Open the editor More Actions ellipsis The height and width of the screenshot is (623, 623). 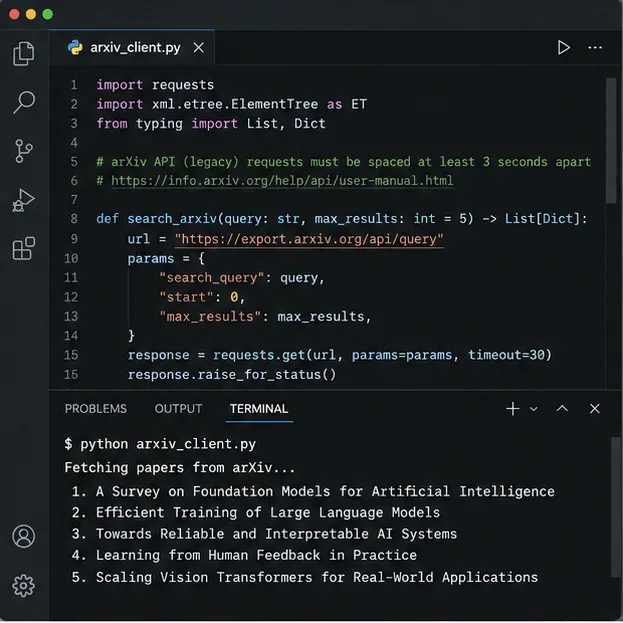point(595,47)
